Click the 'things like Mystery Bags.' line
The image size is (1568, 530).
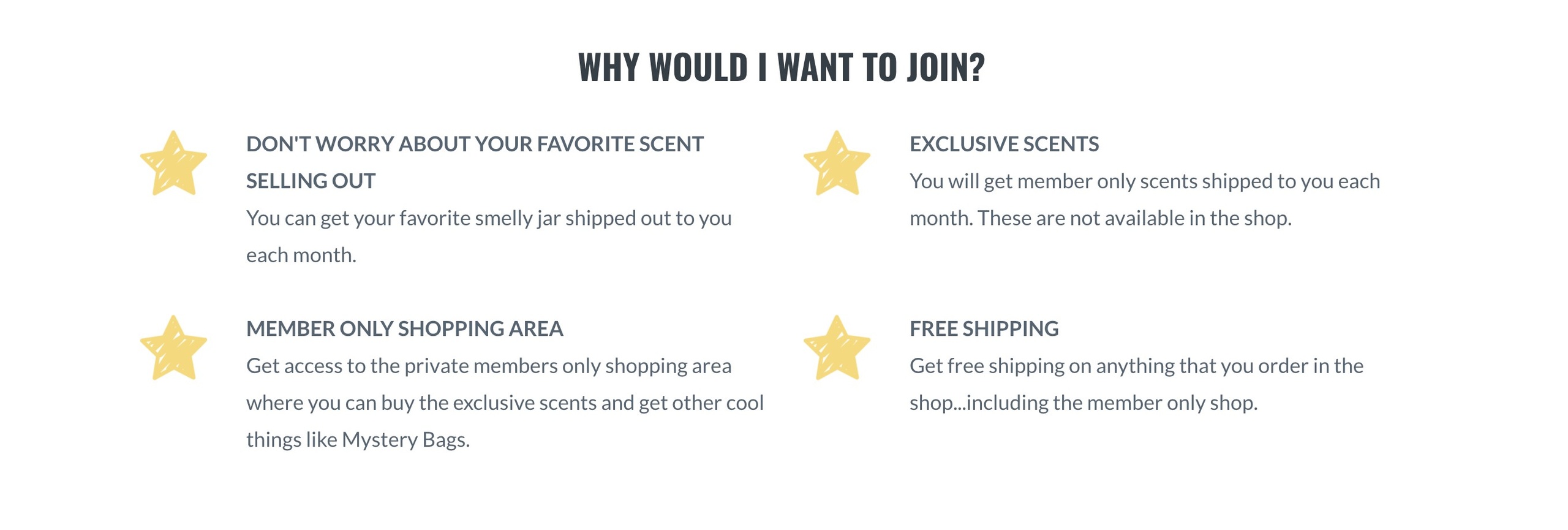pos(358,440)
